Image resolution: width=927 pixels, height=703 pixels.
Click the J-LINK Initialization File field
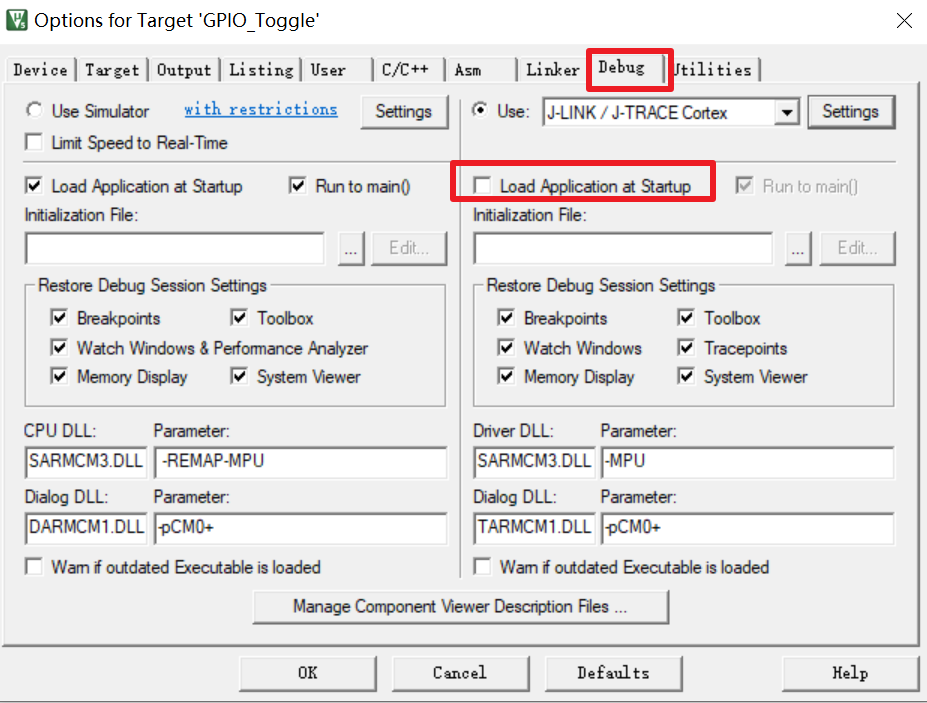point(623,248)
